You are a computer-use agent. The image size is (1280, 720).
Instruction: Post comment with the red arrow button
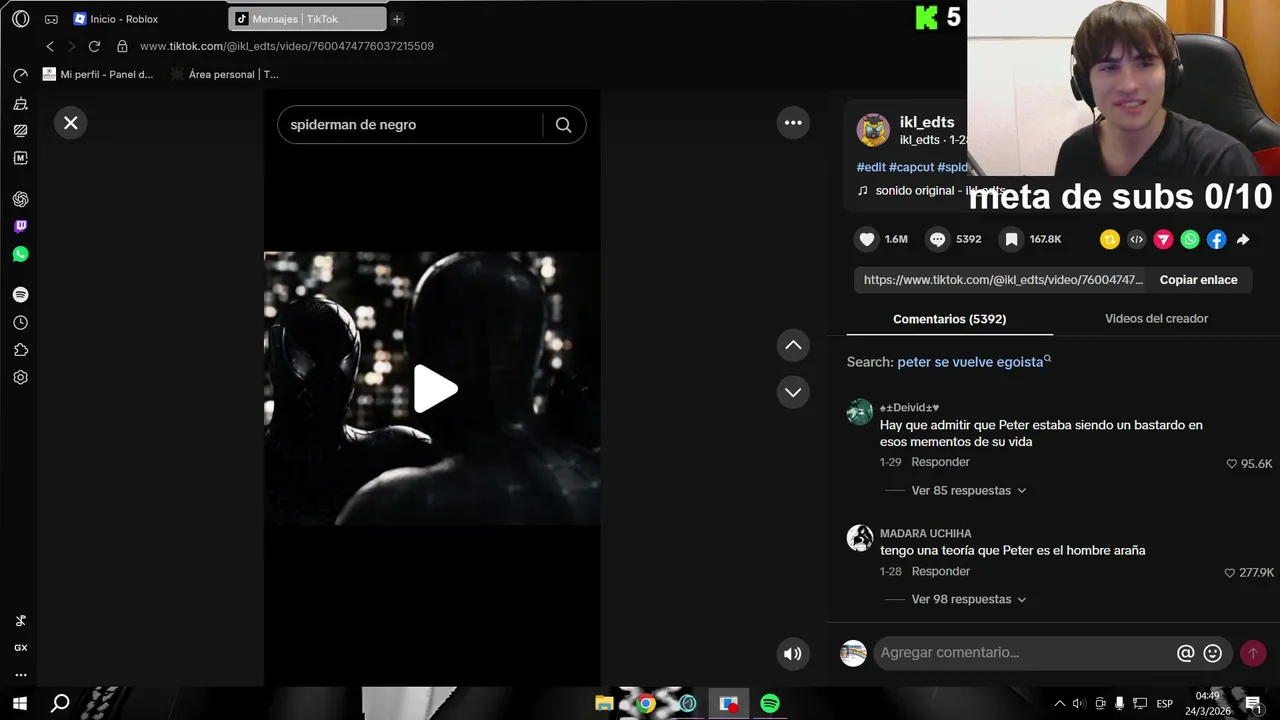click(1253, 653)
